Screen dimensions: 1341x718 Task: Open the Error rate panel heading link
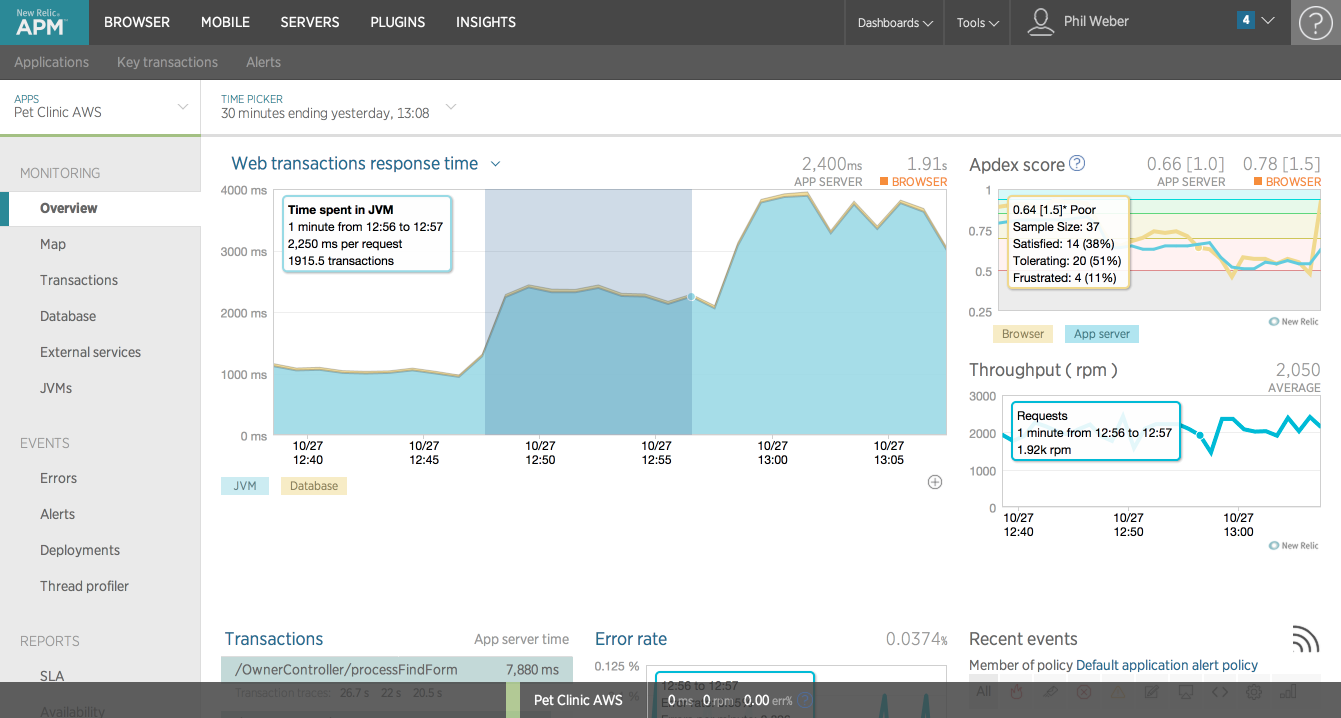[631, 639]
